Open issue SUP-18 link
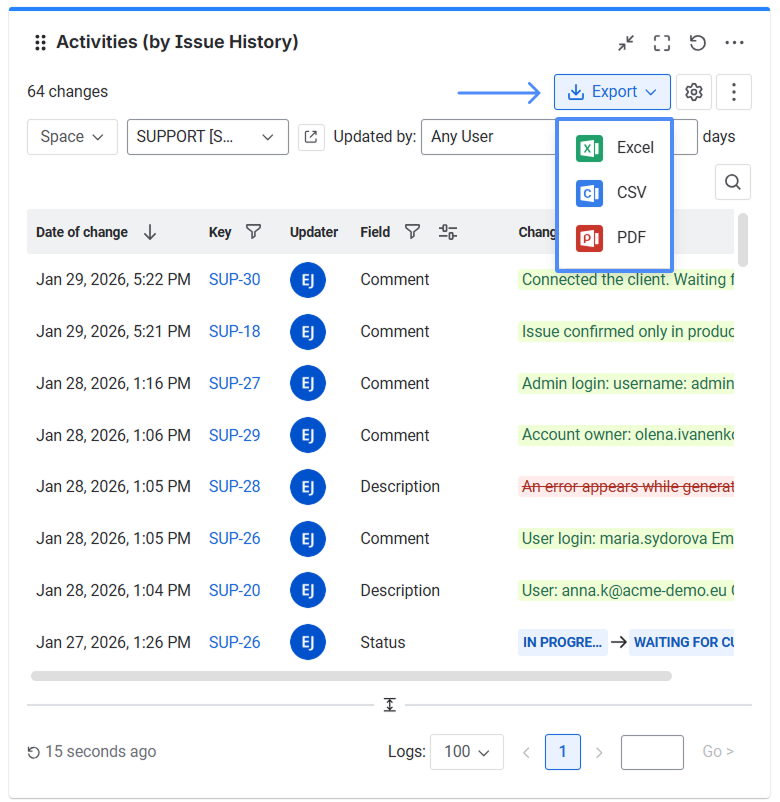The height and width of the screenshot is (802, 780). coord(235,332)
